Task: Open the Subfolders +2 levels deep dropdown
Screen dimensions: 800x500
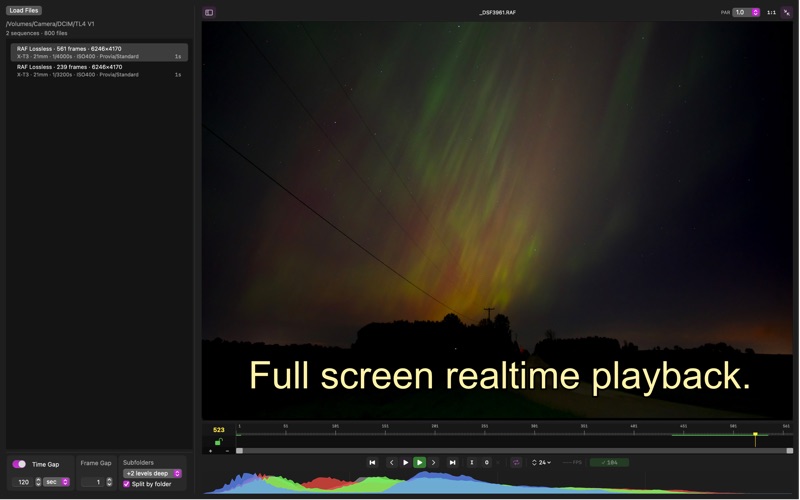Action: pos(153,473)
